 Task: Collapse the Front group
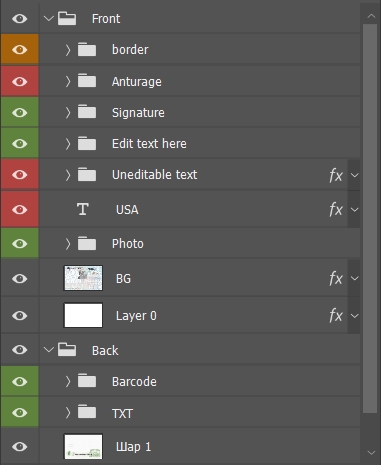click(x=49, y=18)
